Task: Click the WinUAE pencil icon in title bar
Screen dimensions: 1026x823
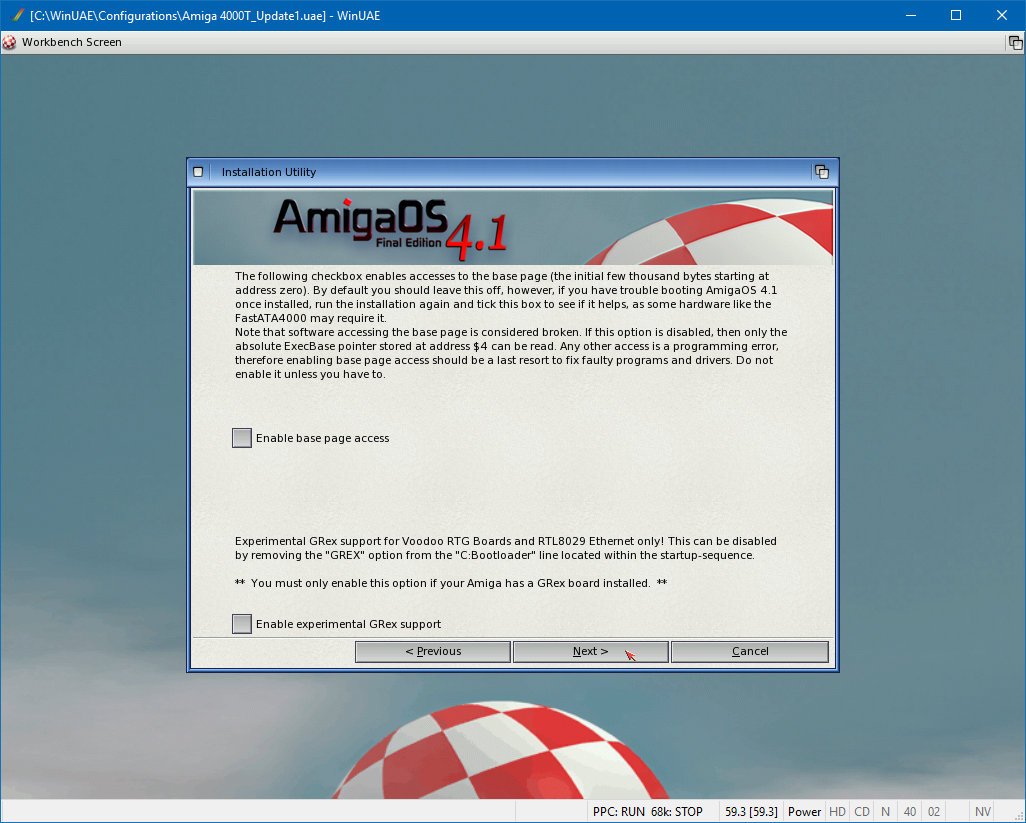Action: [x=16, y=15]
